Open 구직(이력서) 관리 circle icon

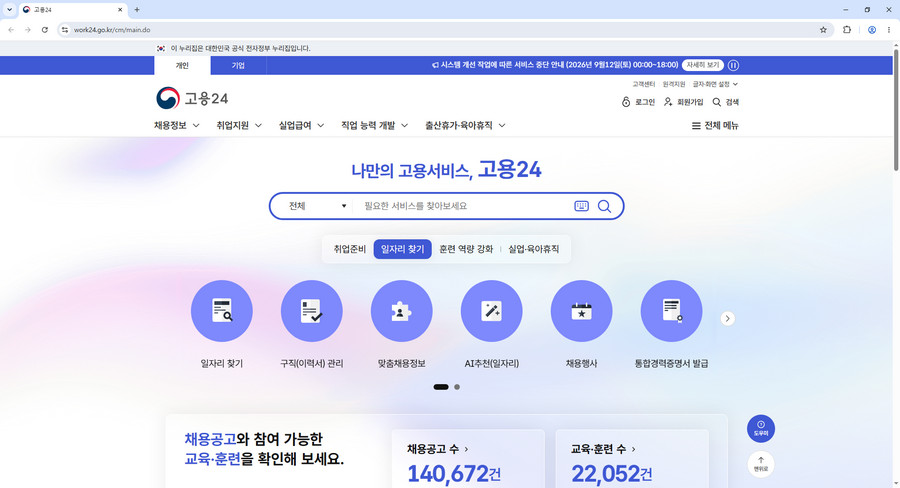click(x=312, y=311)
